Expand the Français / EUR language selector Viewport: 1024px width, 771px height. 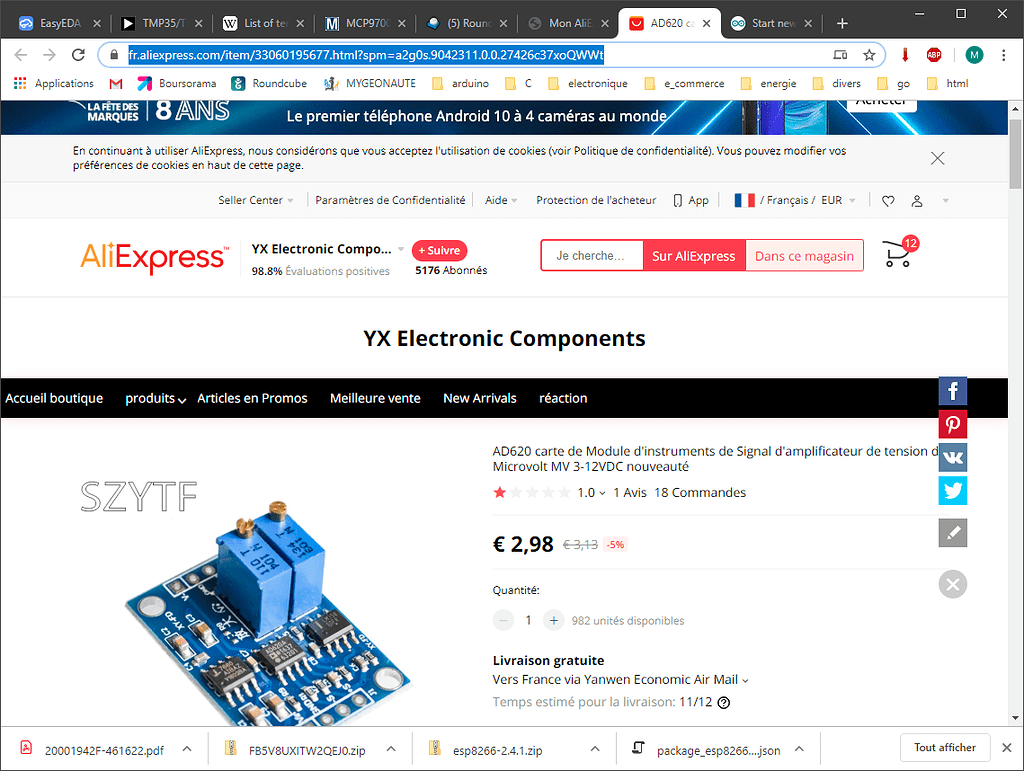(795, 200)
